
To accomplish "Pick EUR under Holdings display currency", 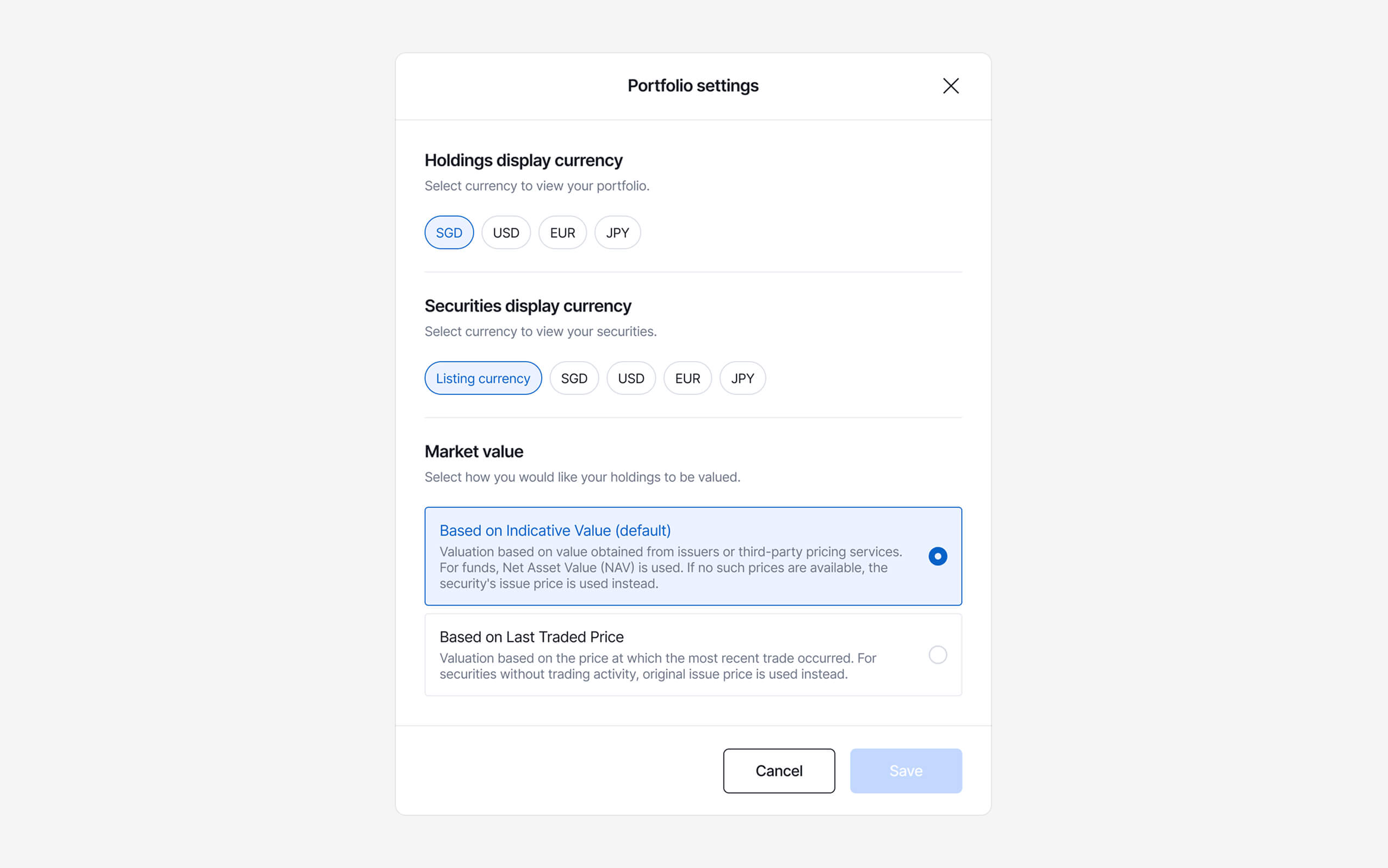I will click(x=562, y=233).
